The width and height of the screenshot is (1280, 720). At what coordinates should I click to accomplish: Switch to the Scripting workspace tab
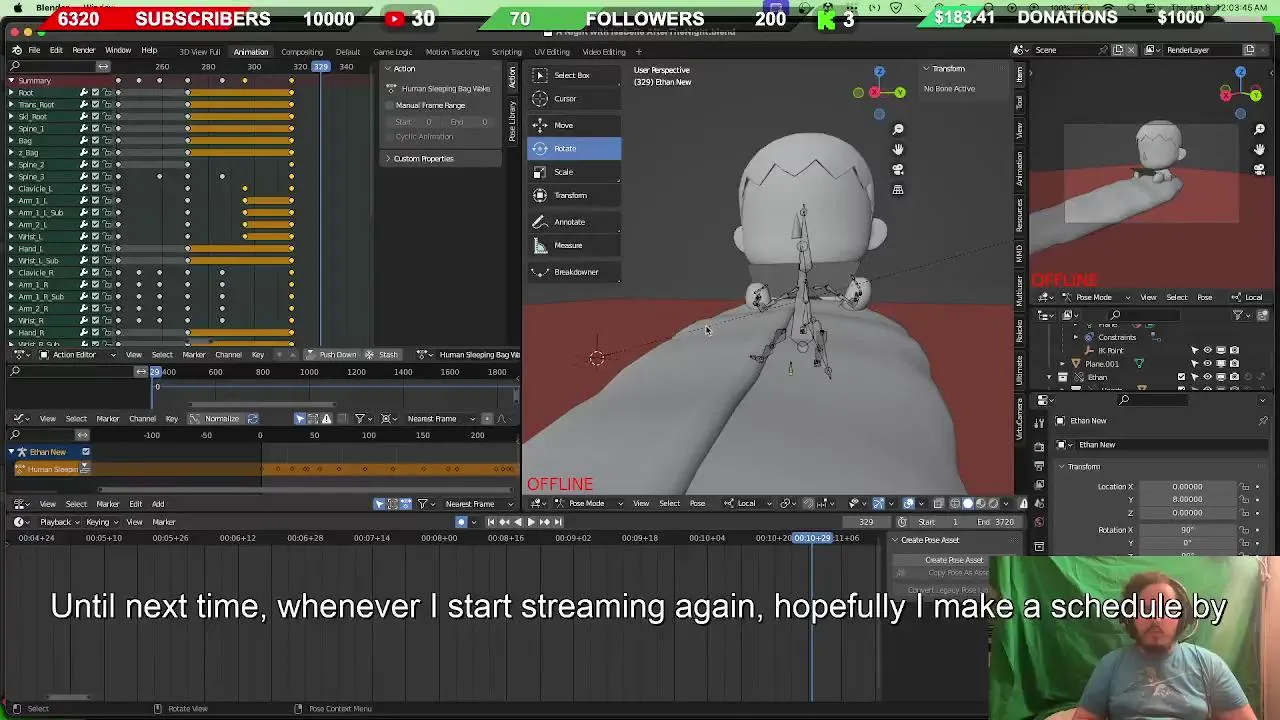(506, 52)
